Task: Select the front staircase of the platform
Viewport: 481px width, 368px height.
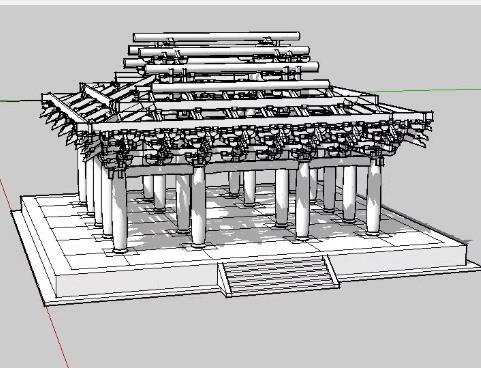Action: pos(279,275)
